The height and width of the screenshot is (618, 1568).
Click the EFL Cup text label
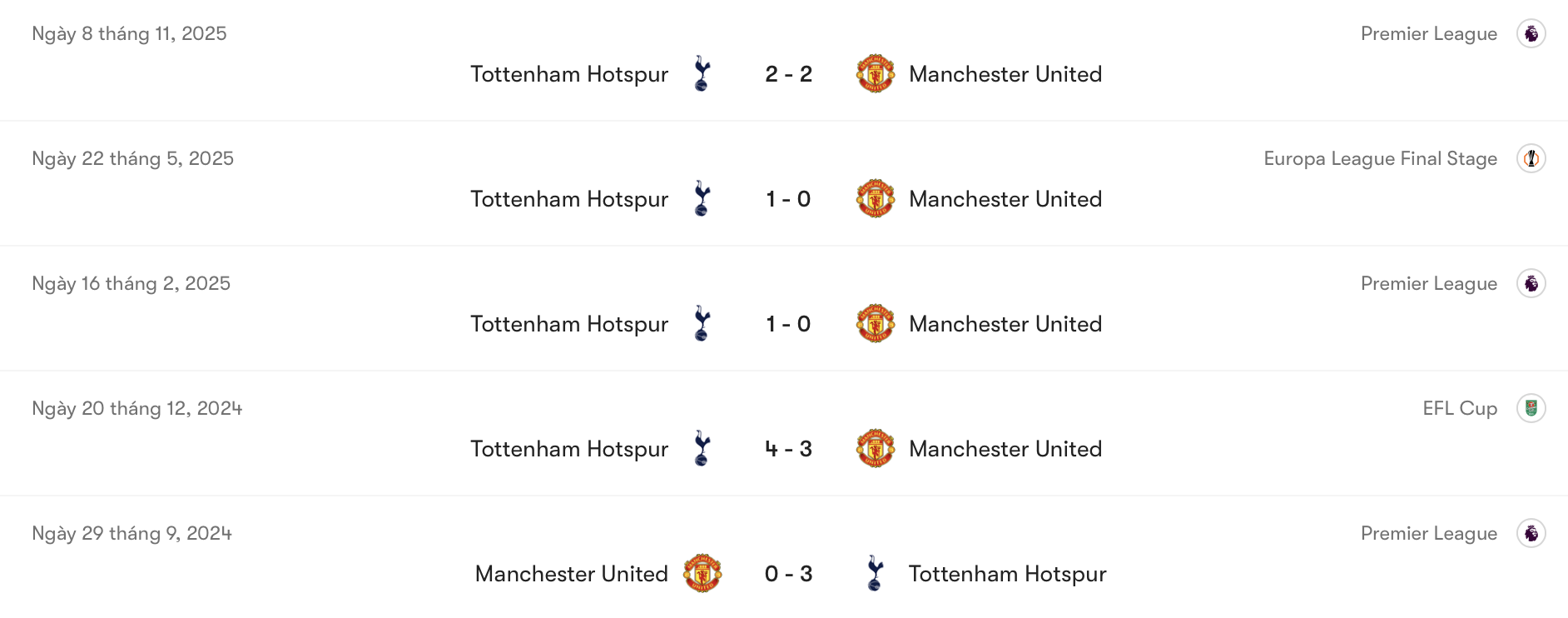pos(1459,409)
